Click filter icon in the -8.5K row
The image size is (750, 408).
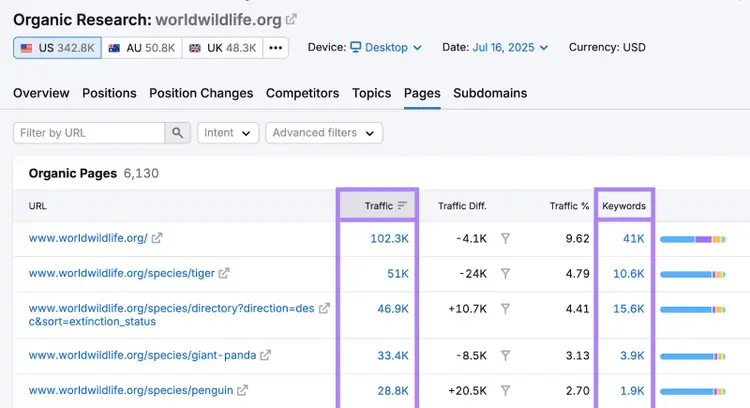pyautogui.click(x=506, y=356)
